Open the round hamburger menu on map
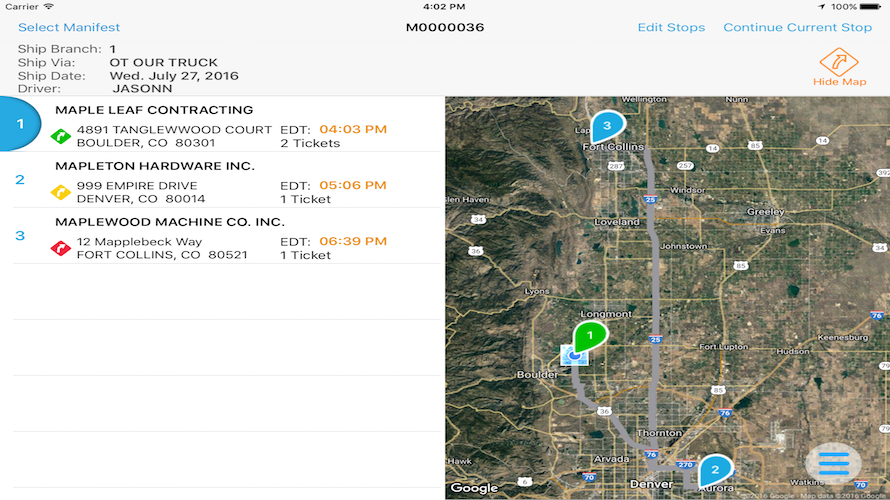 coord(833,462)
